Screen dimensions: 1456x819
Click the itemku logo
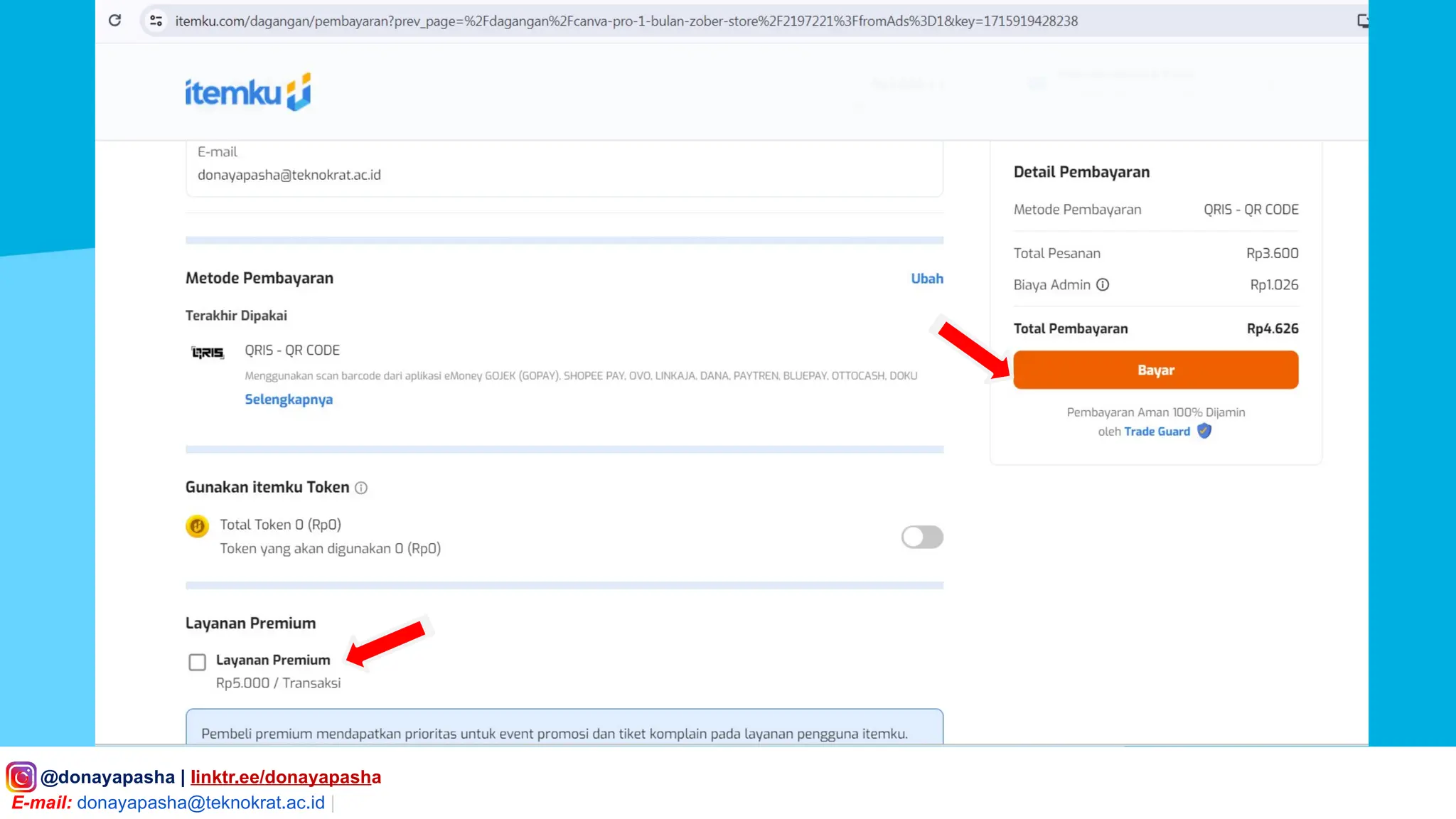click(x=247, y=92)
